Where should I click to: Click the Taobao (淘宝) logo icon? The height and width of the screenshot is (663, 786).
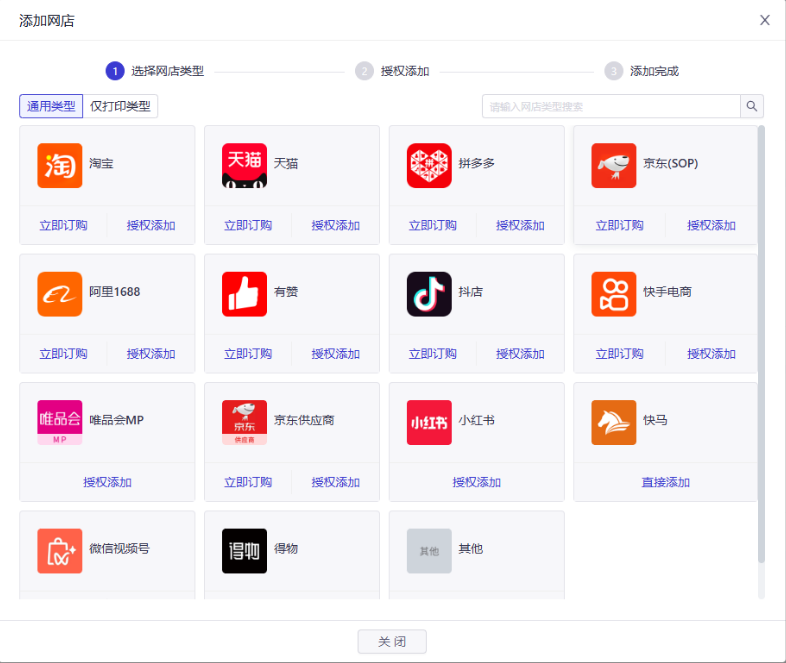(x=60, y=165)
